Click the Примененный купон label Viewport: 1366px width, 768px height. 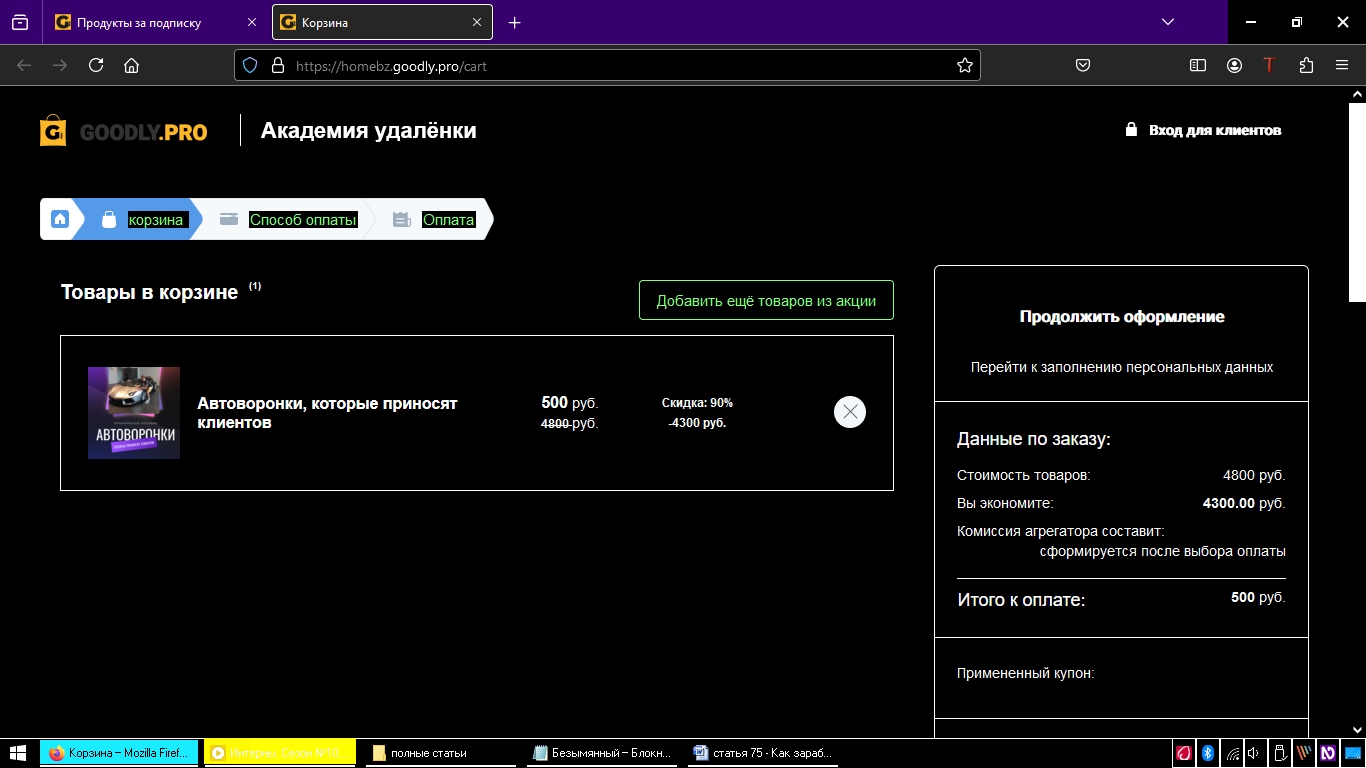tap(1025, 673)
